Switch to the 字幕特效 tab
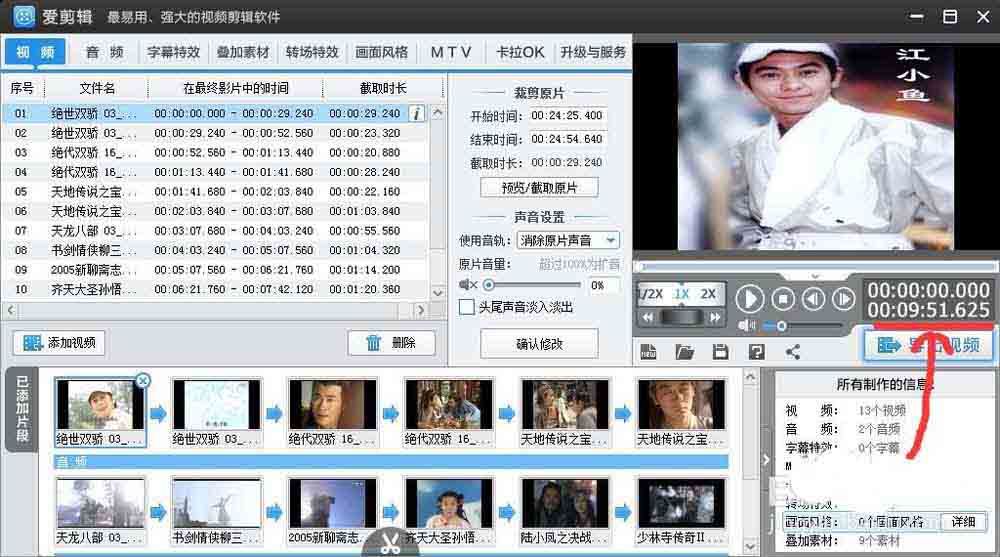Image resolution: width=1000 pixels, height=557 pixels. [173, 52]
